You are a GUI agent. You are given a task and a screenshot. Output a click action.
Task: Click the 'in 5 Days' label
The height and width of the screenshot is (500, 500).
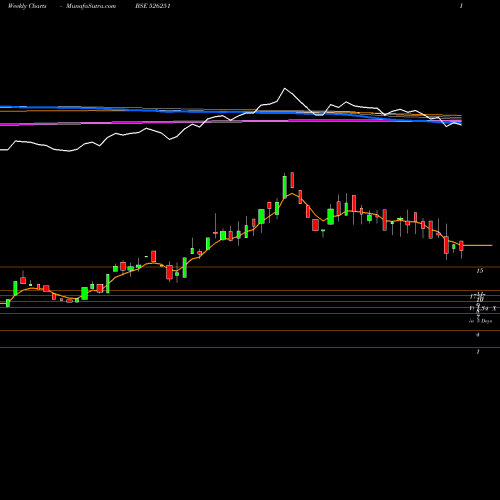[480, 321]
